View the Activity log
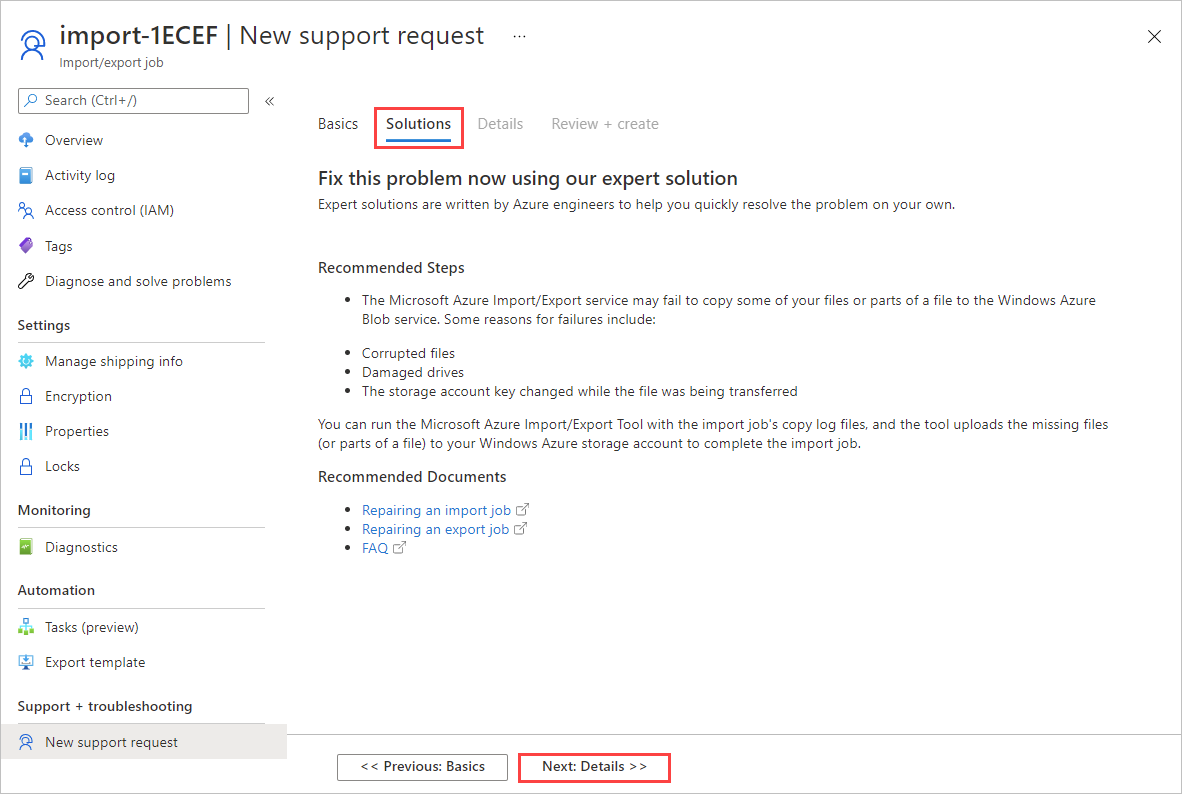Viewport: 1182px width, 794px height. (x=80, y=175)
